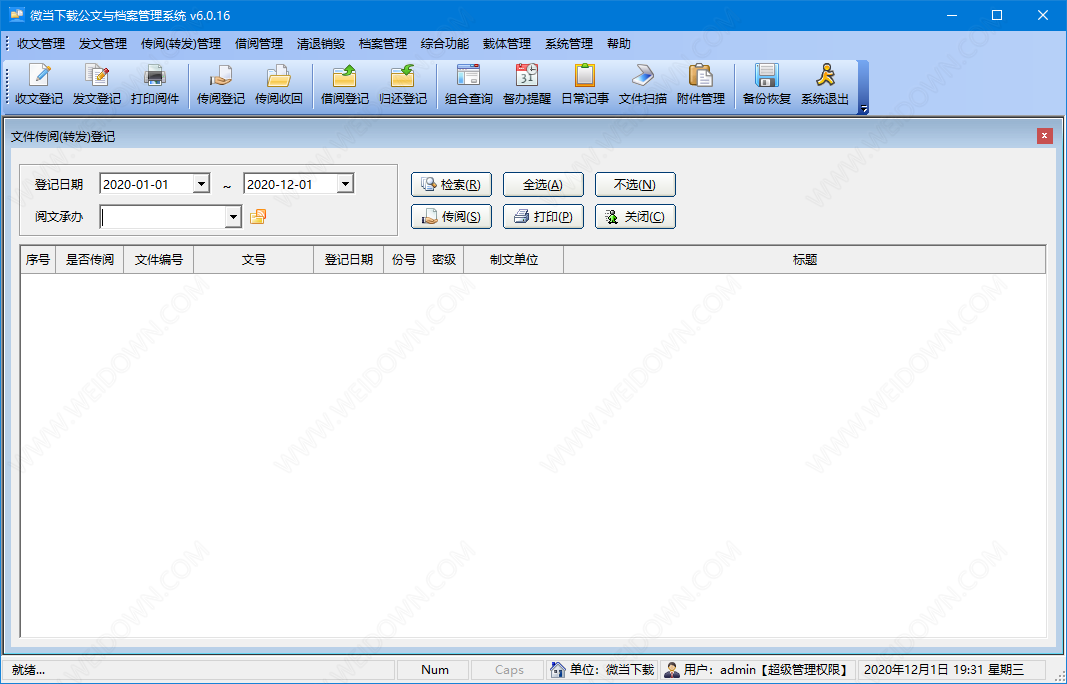Click into the 阅文承办 text field
This screenshot has height=684, width=1067.
point(163,217)
